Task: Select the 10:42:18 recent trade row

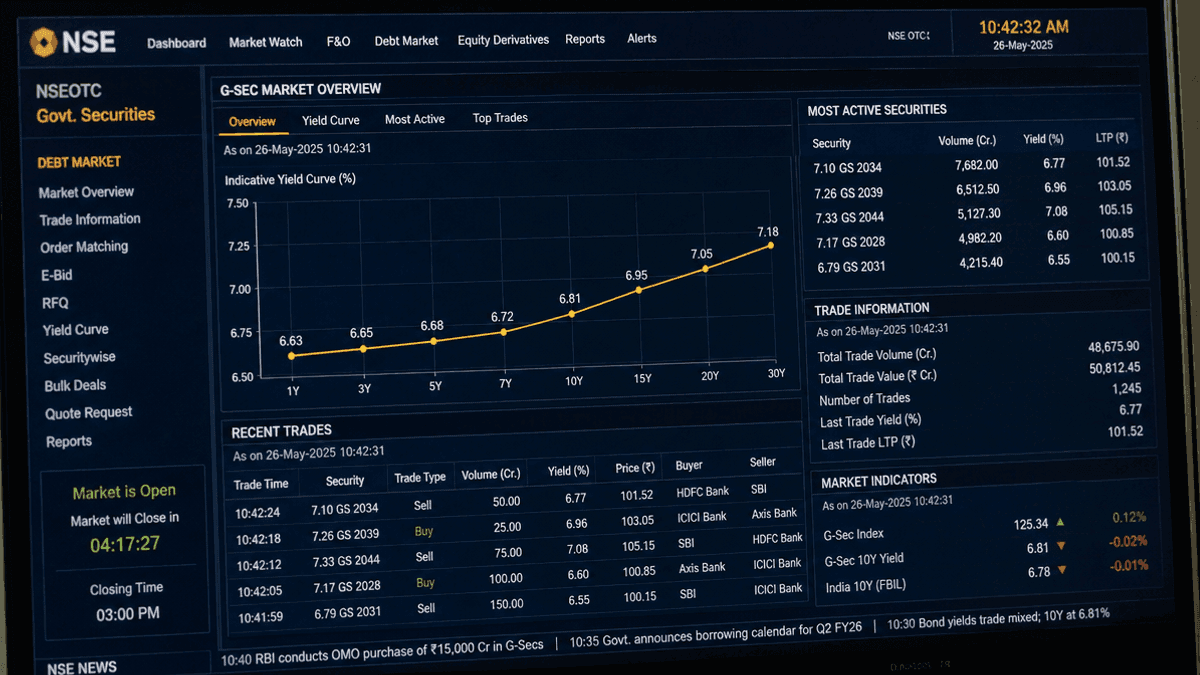Action: coord(518,526)
